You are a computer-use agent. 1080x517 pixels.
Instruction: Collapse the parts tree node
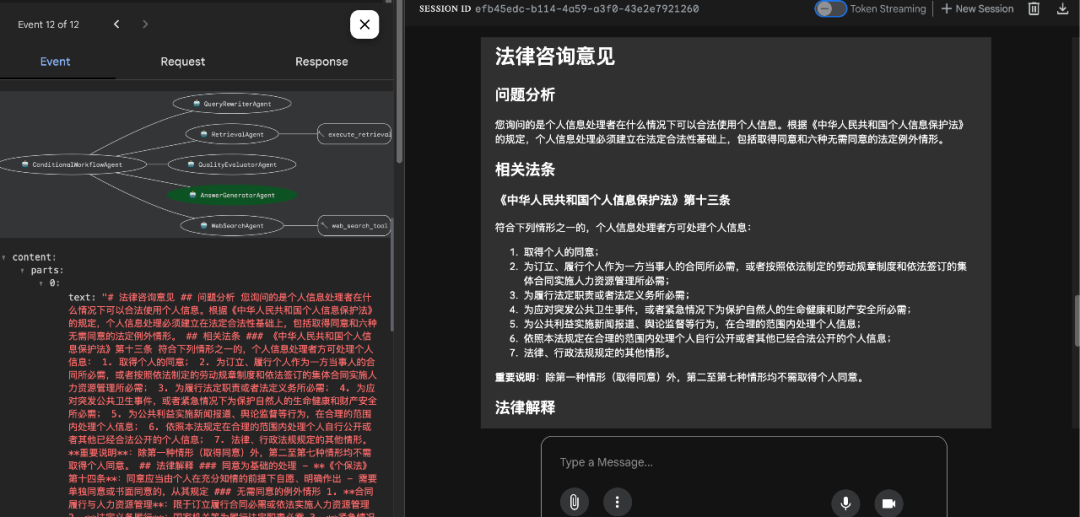tap(22, 270)
